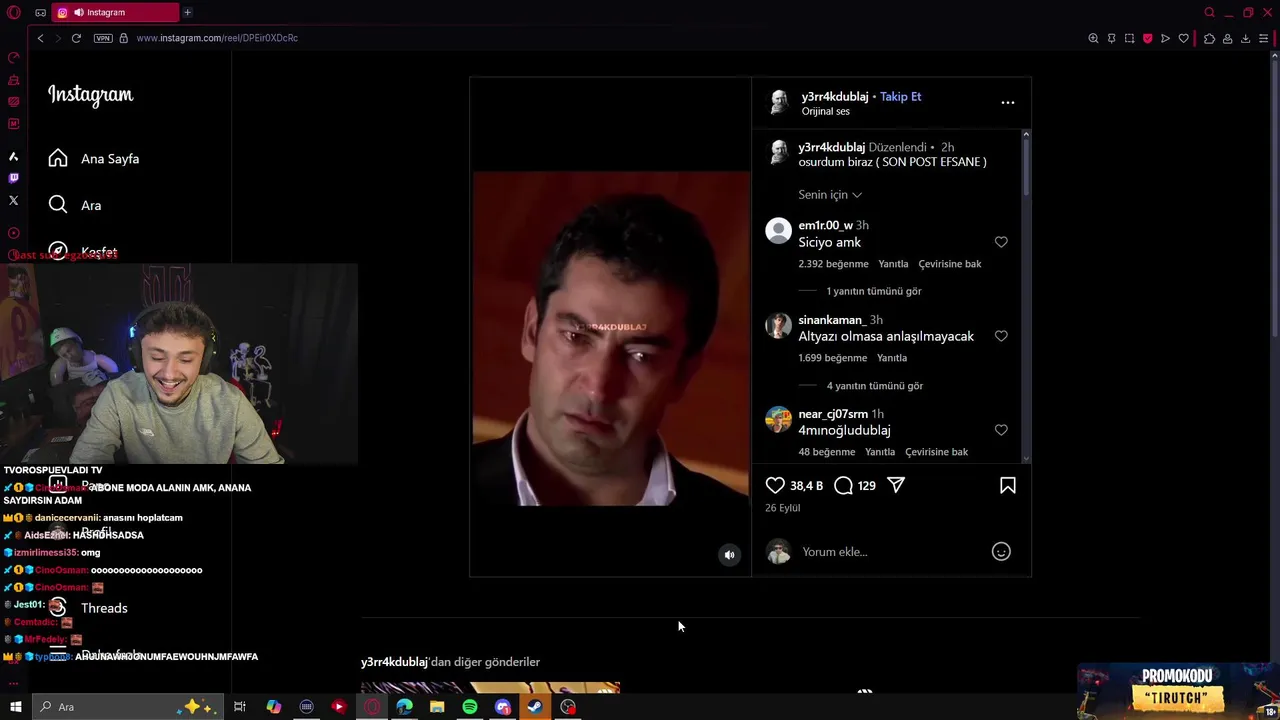Reply to em1r.00_w with Yanıtla
The height and width of the screenshot is (720, 1280).
point(893,264)
